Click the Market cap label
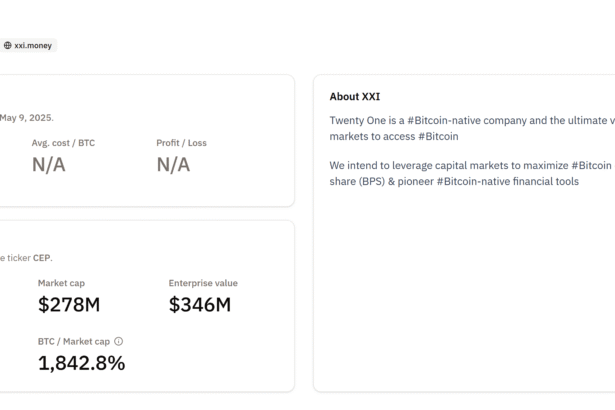Screen dimensions: 615x410 pyautogui.click(x=61, y=283)
